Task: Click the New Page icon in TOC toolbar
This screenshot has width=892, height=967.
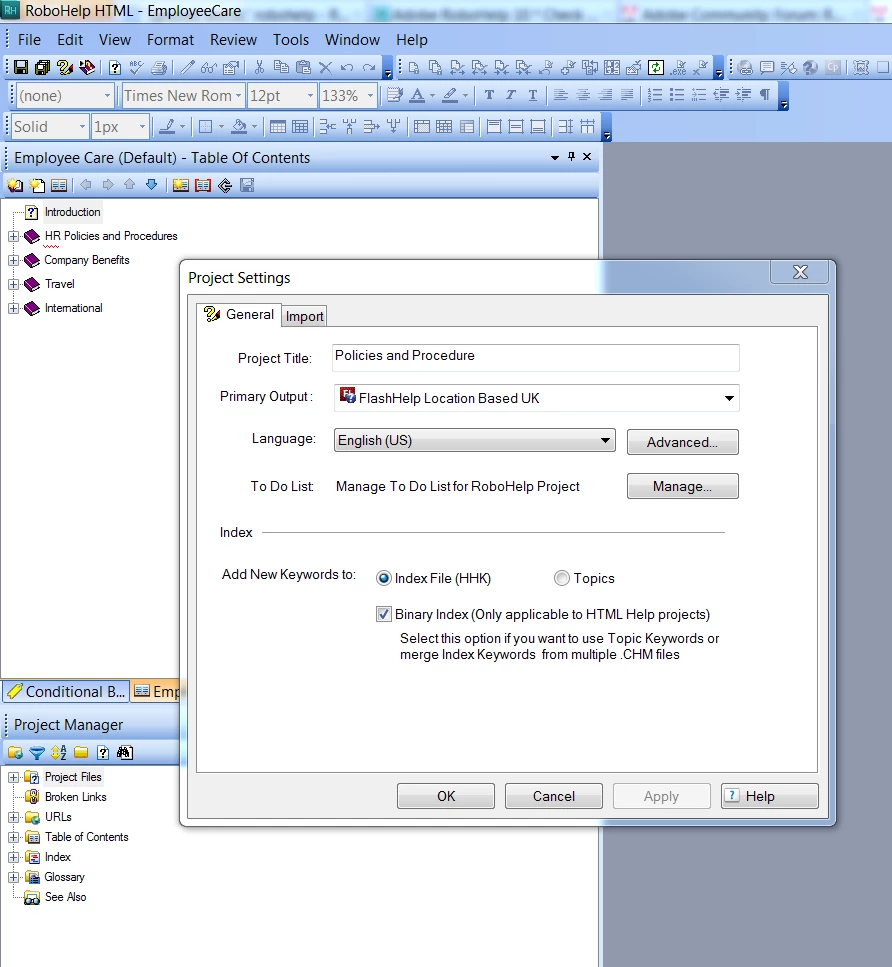Action: click(x=38, y=185)
